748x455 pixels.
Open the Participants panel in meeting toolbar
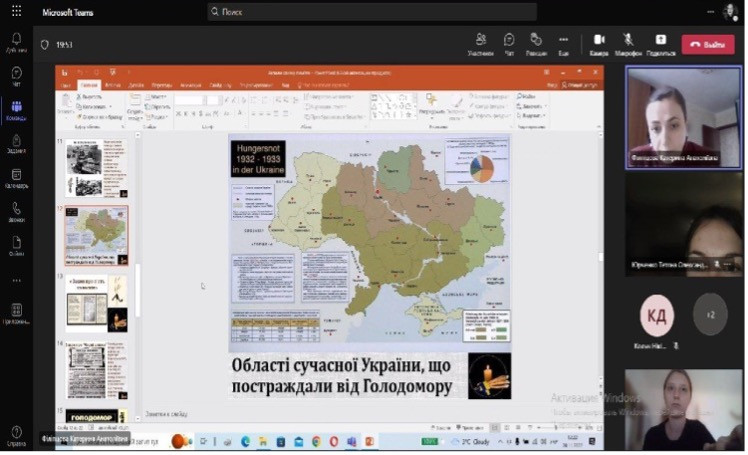coord(481,43)
